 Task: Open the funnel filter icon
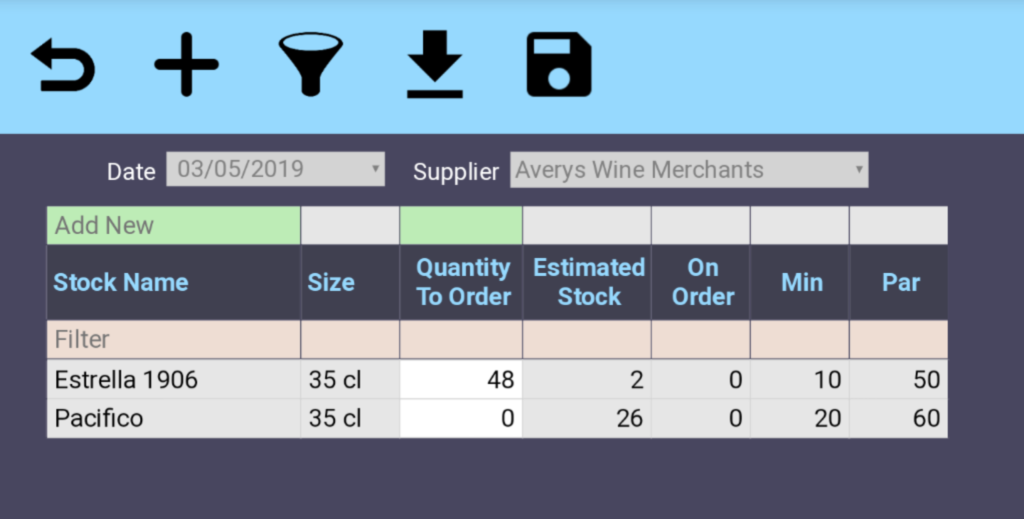tap(311, 66)
